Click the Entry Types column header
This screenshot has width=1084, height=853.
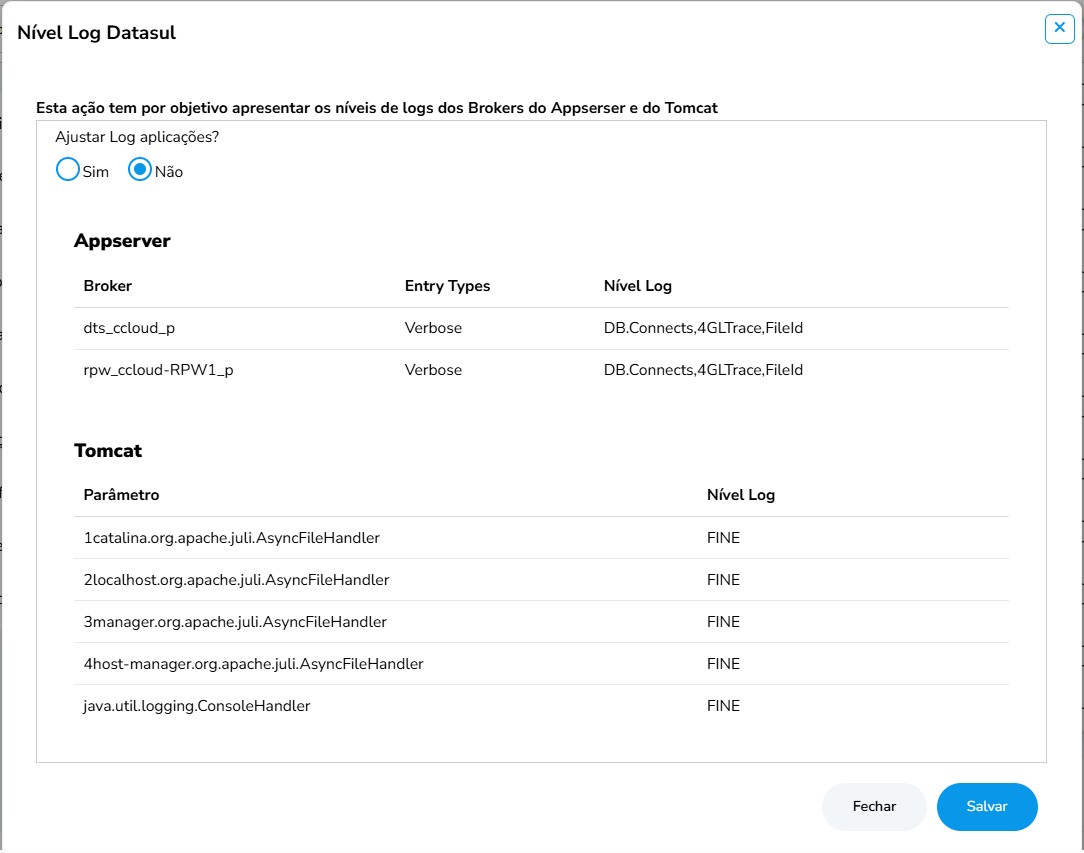pyautogui.click(x=447, y=286)
